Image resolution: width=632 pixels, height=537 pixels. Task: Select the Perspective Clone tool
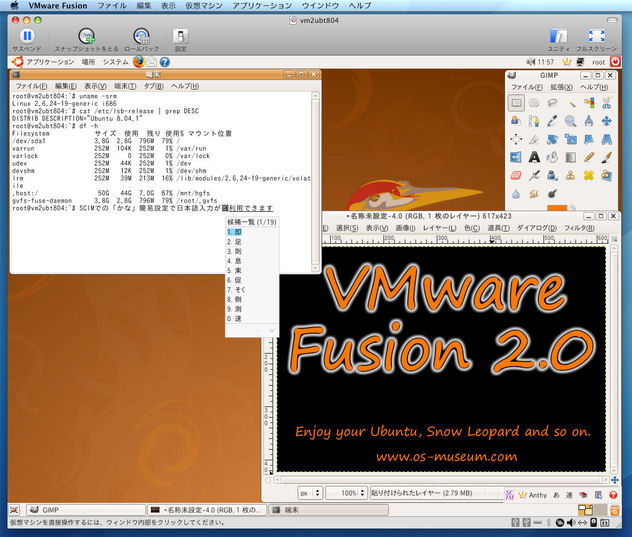tap(607, 175)
